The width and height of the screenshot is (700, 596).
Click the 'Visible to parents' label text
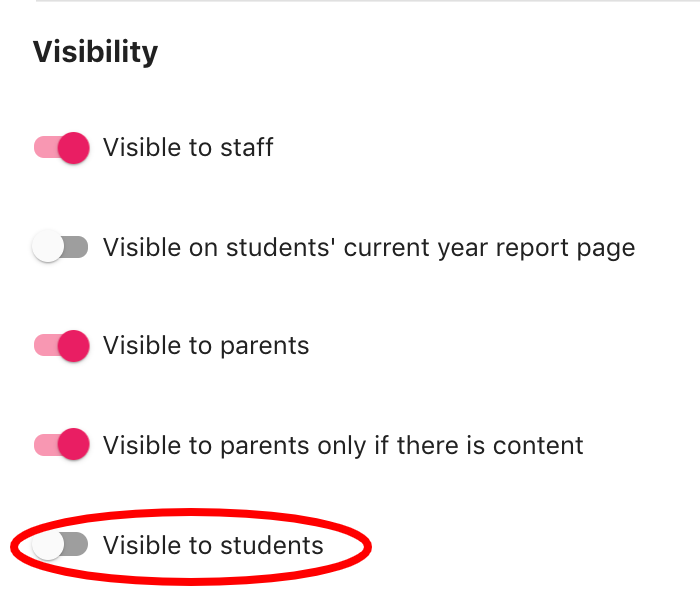click(206, 346)
